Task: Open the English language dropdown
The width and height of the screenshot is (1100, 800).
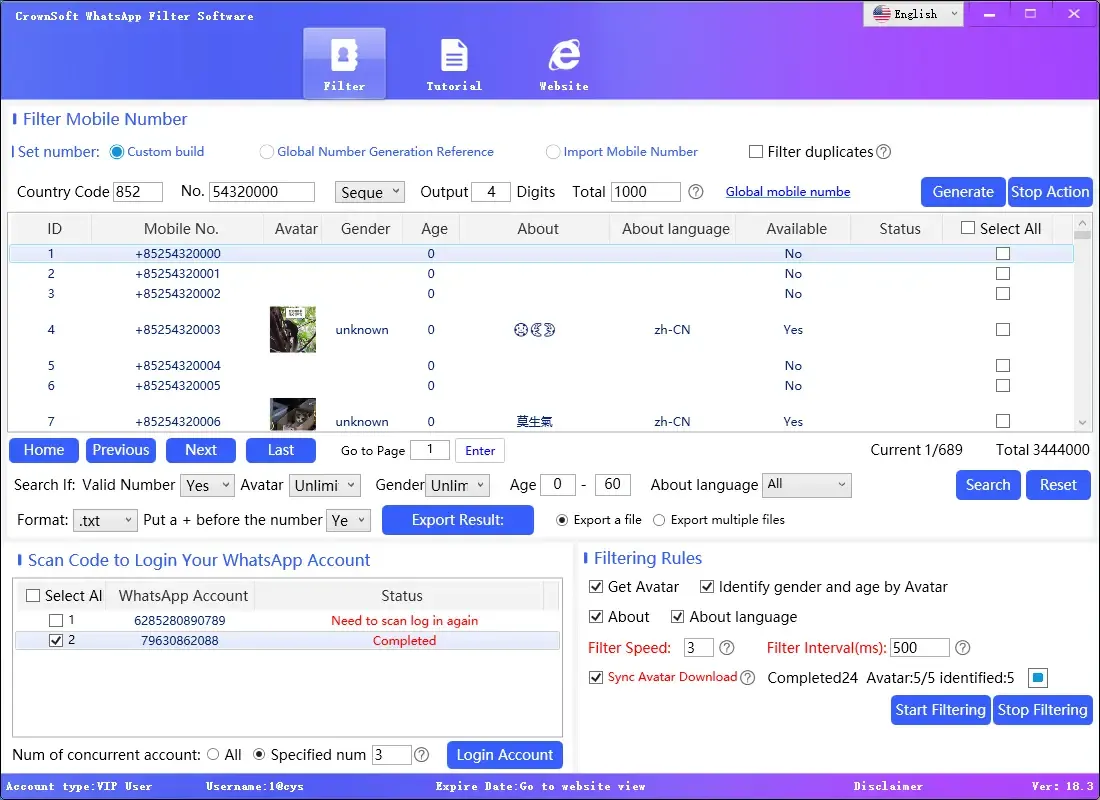Action: tap(913, 14)
